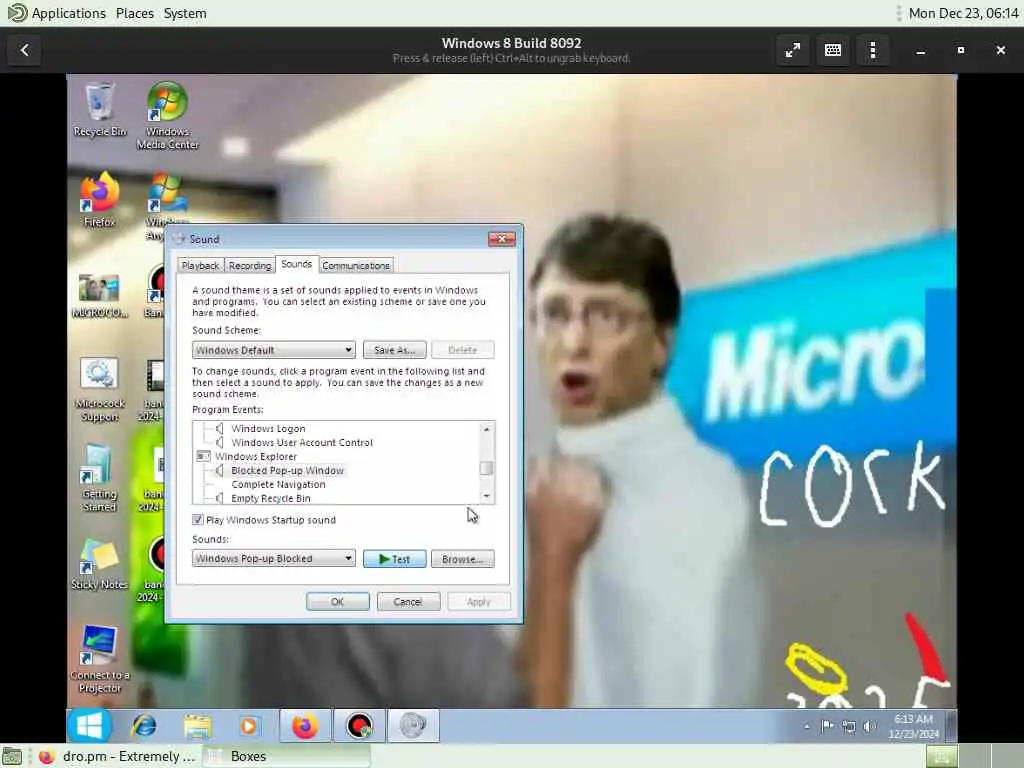This screenshot has width=1024, height=768.
Task: Open the Sounds dropdown showing Windows Pop-up Blocked
Action: [274, 558]
